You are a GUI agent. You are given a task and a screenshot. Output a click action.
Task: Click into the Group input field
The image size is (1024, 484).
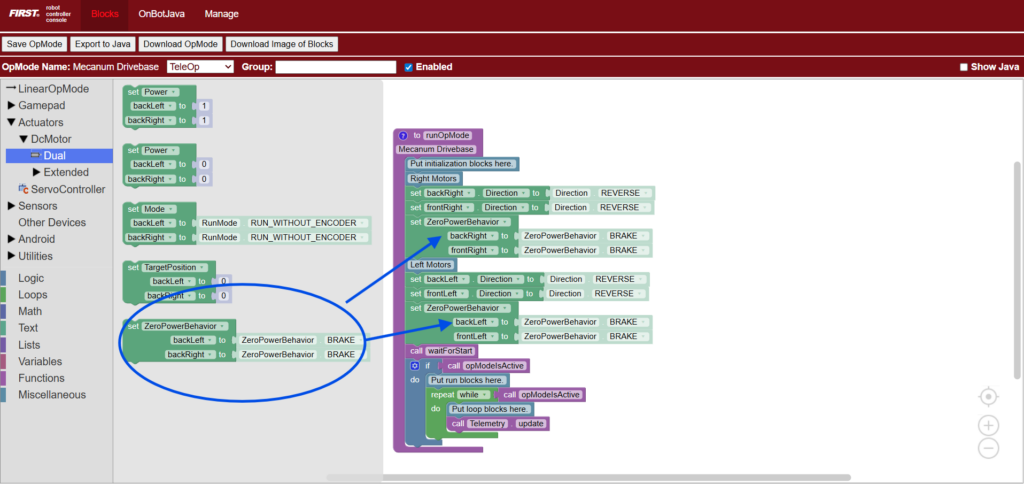click(x=336, y=67)
